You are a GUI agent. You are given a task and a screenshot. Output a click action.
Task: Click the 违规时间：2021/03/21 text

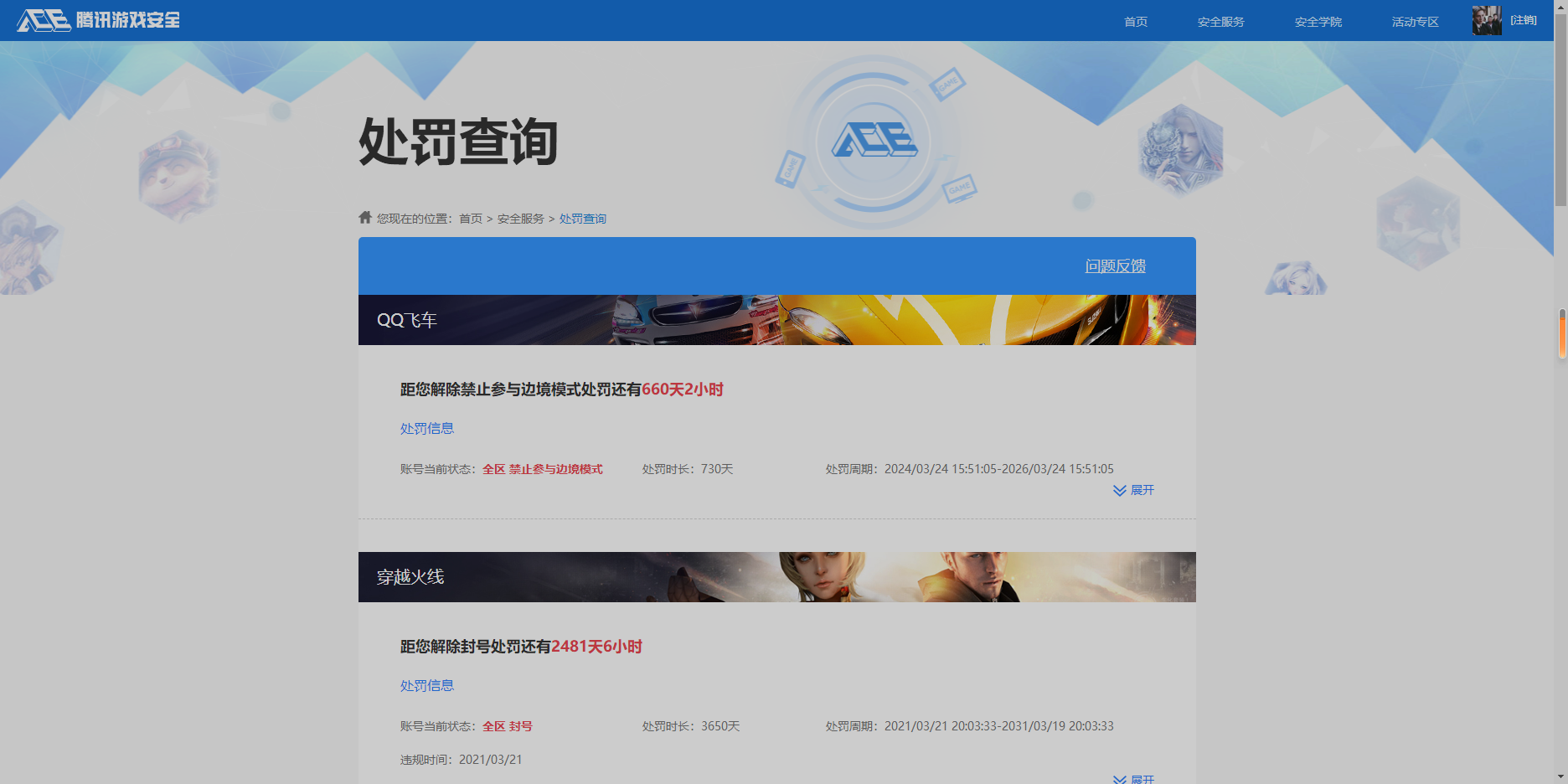461,760
